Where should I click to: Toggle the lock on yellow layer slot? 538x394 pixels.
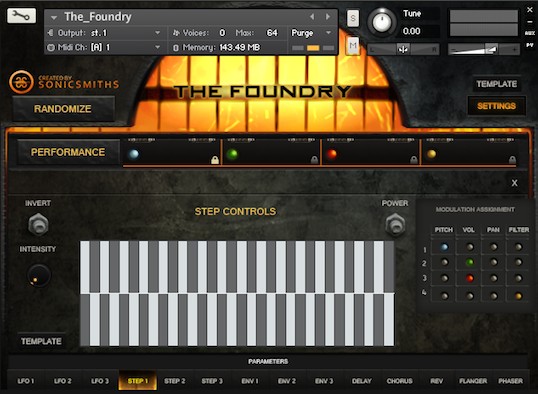click(512, 160)
